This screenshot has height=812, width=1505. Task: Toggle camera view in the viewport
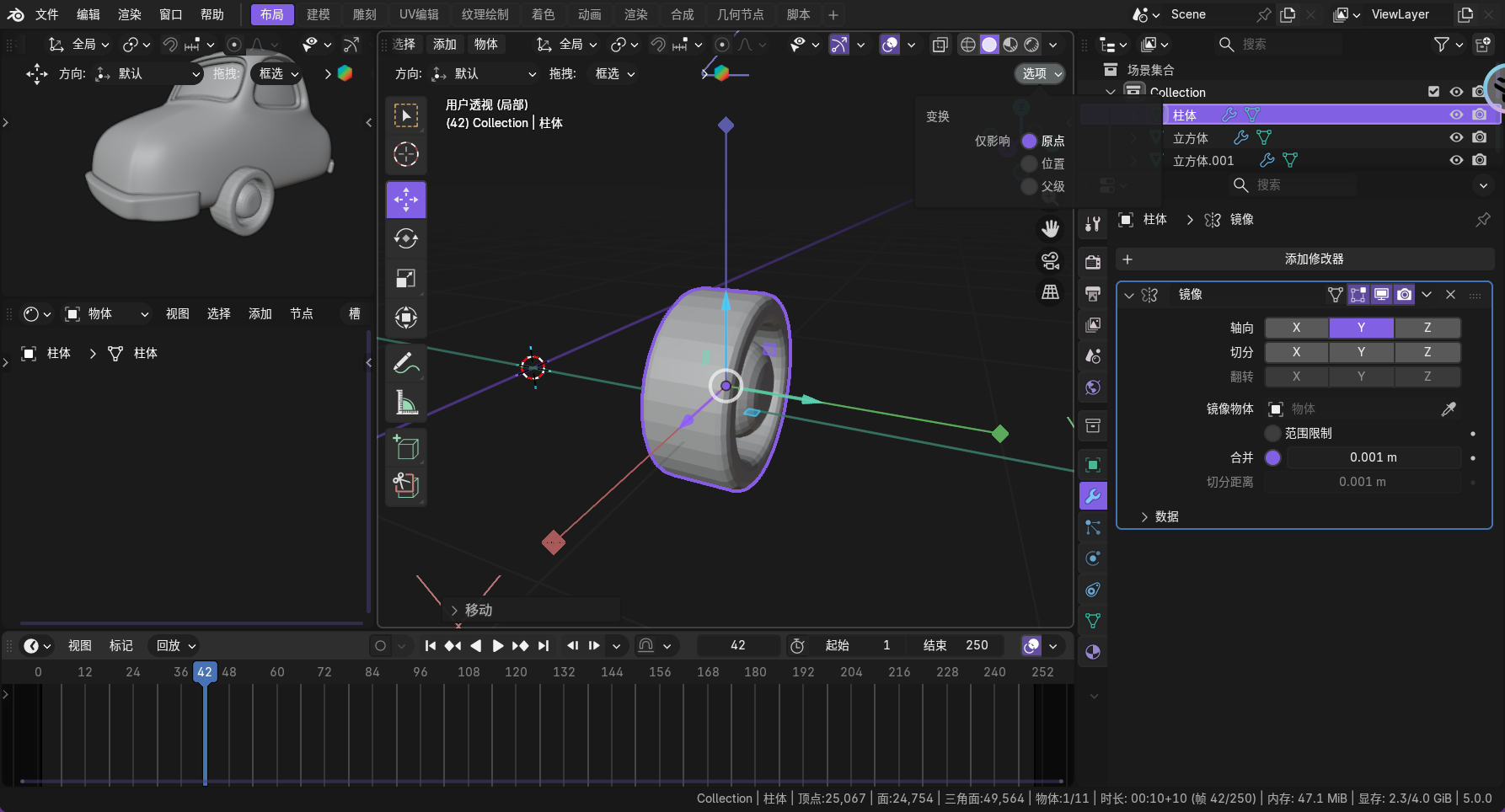[x=1050, y=261]
